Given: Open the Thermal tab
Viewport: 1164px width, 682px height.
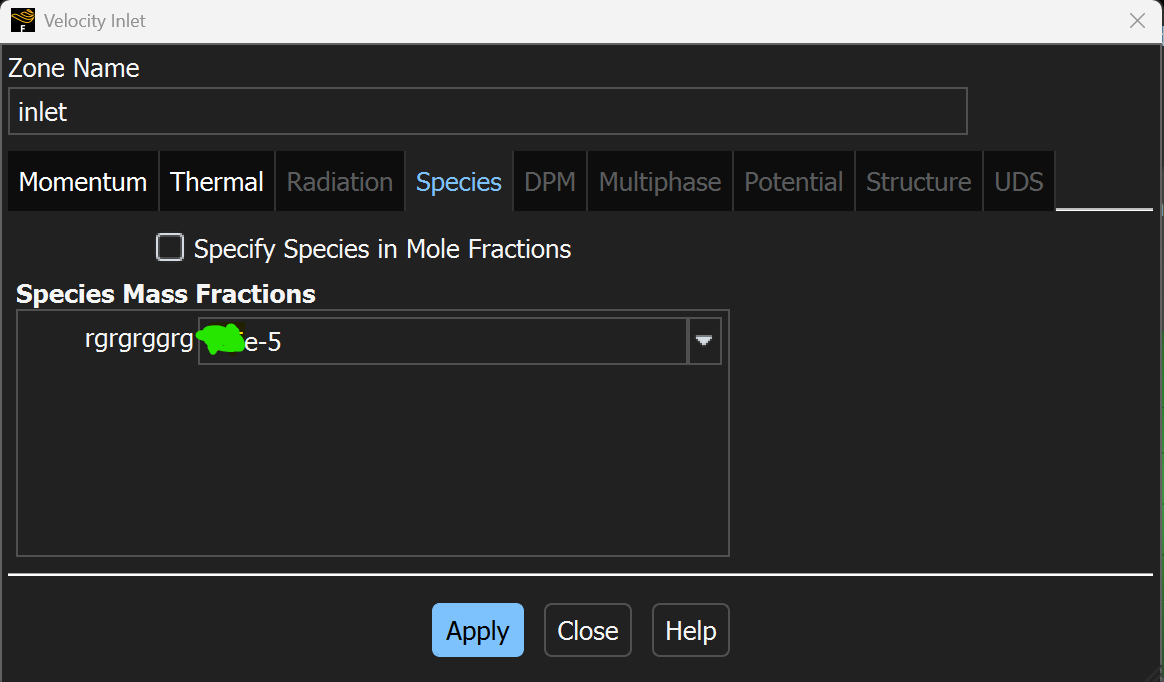Looking at the screenshot, I should click(x=217, y=182).
